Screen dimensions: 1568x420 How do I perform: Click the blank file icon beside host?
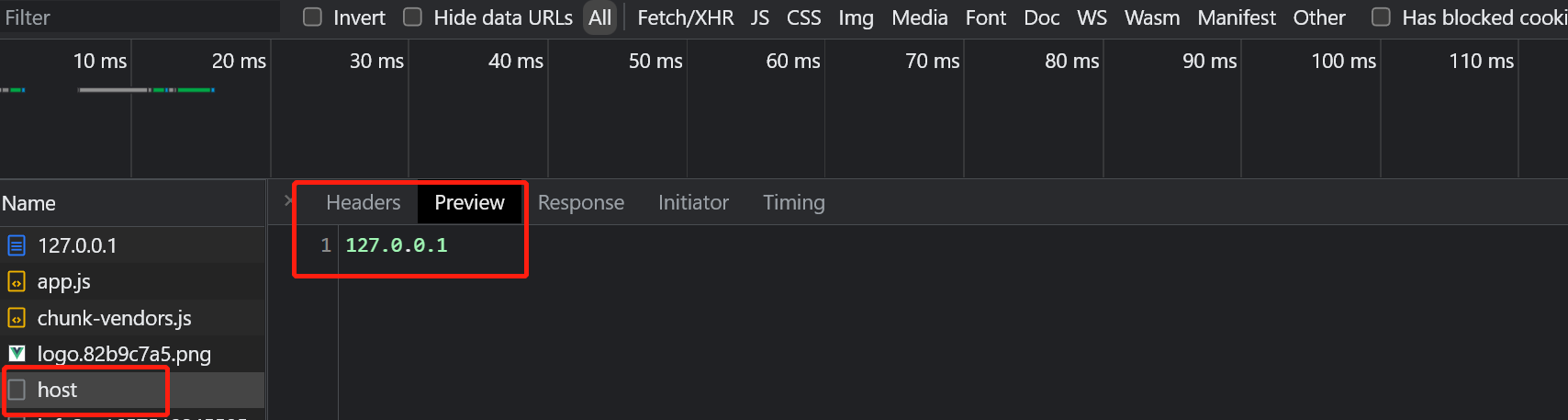click(x=17, y=390)
